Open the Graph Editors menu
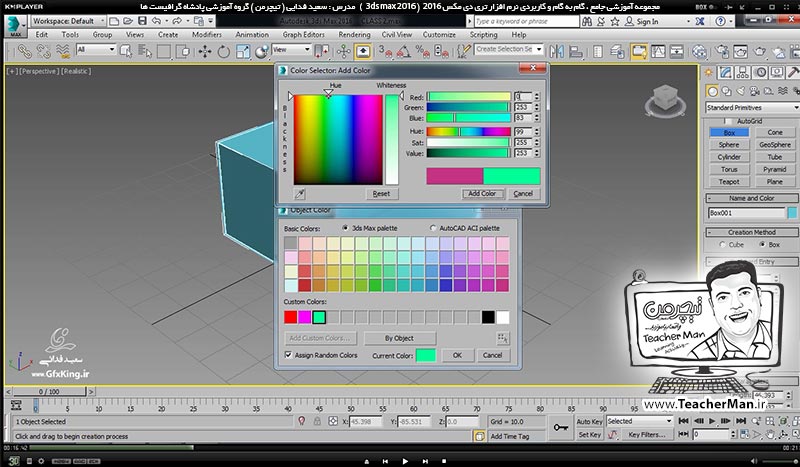800x467 pixels. click(304, 35)
